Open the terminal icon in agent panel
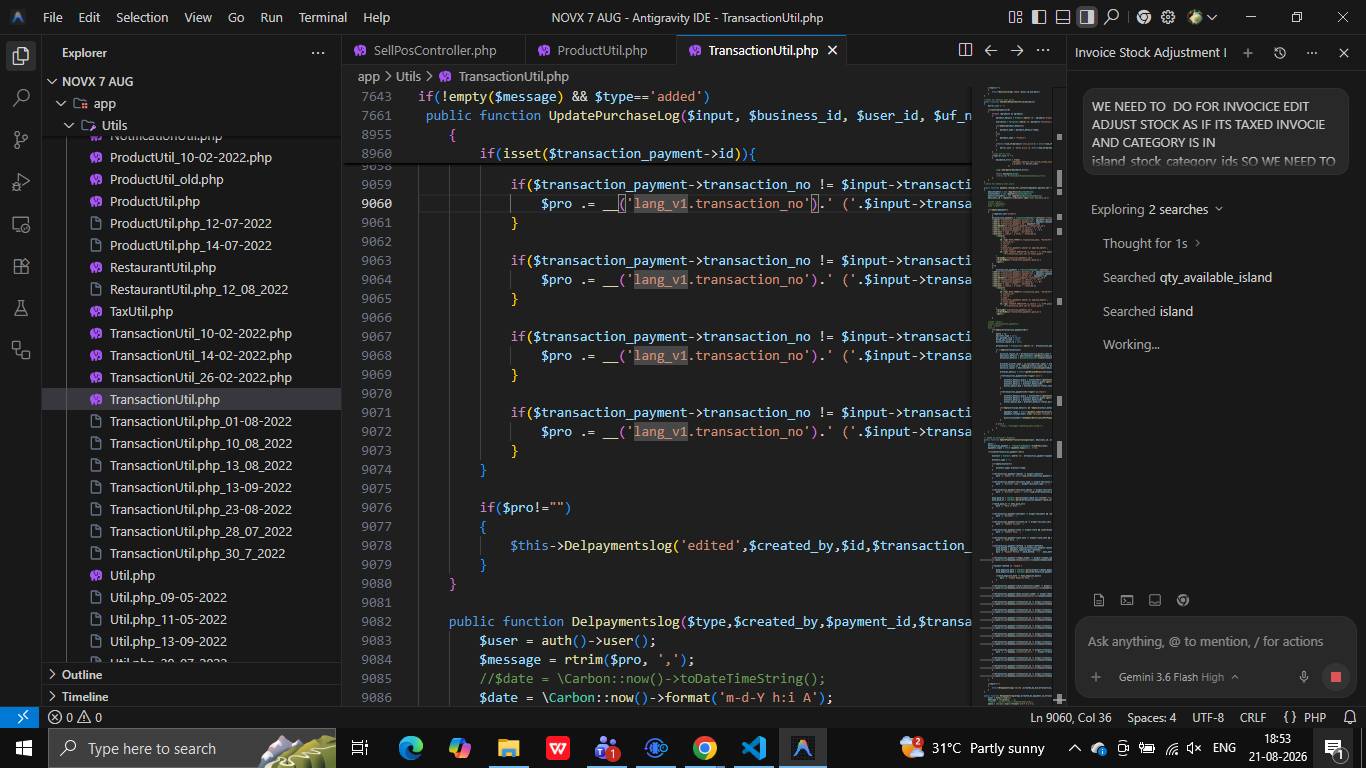The image size is (1366, 768). click(x=1127, y=600)
